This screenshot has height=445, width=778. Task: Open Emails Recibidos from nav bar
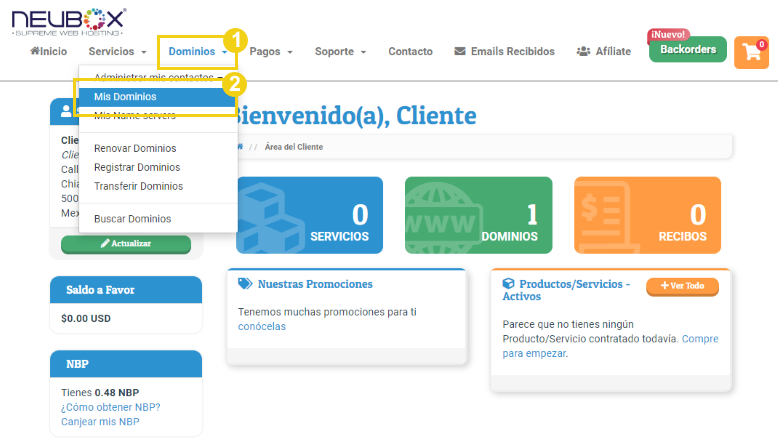pyautogui.click(x=505, y=51)
